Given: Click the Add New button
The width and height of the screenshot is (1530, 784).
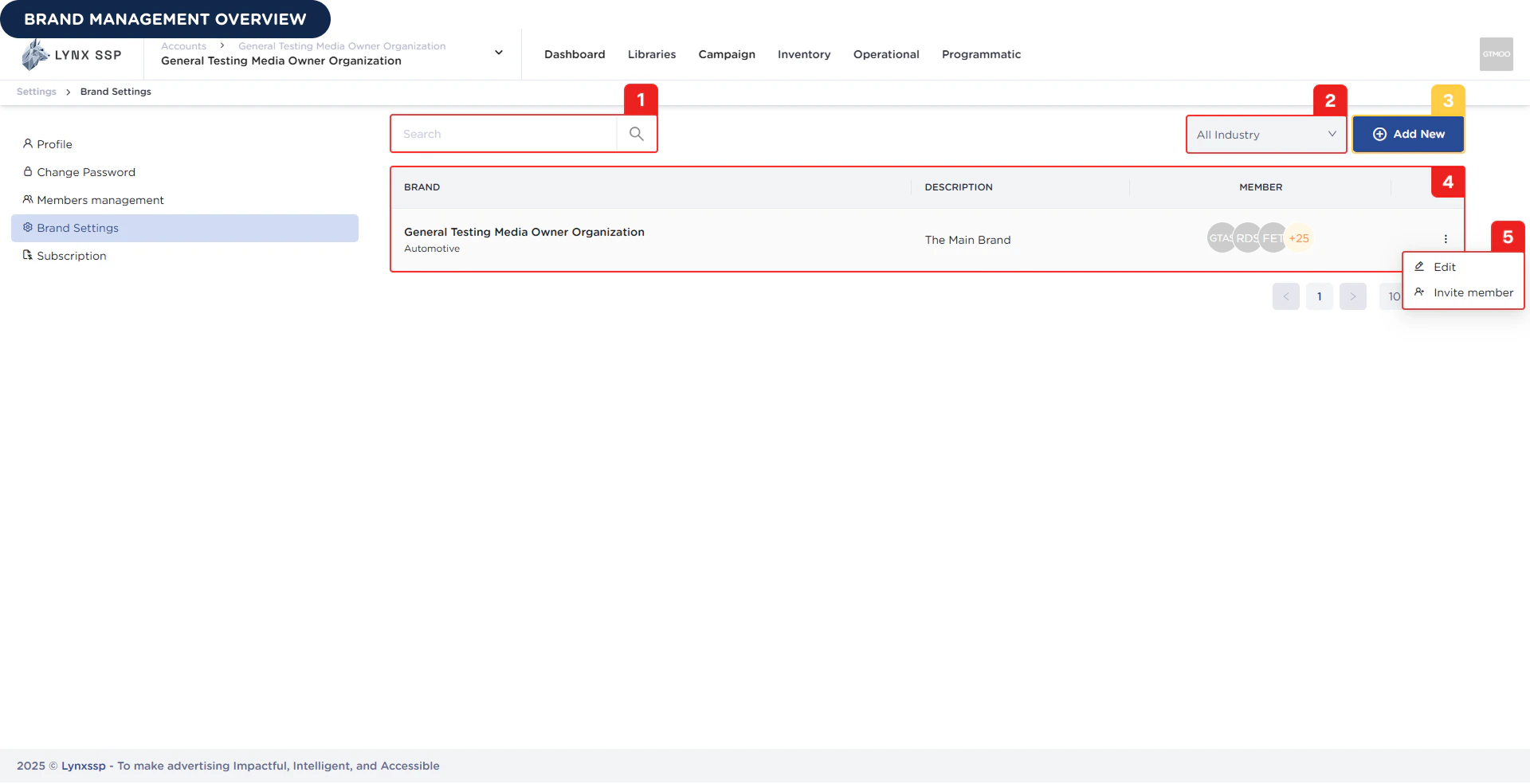Looking at the screenshot, I should tap(1408, 134).
